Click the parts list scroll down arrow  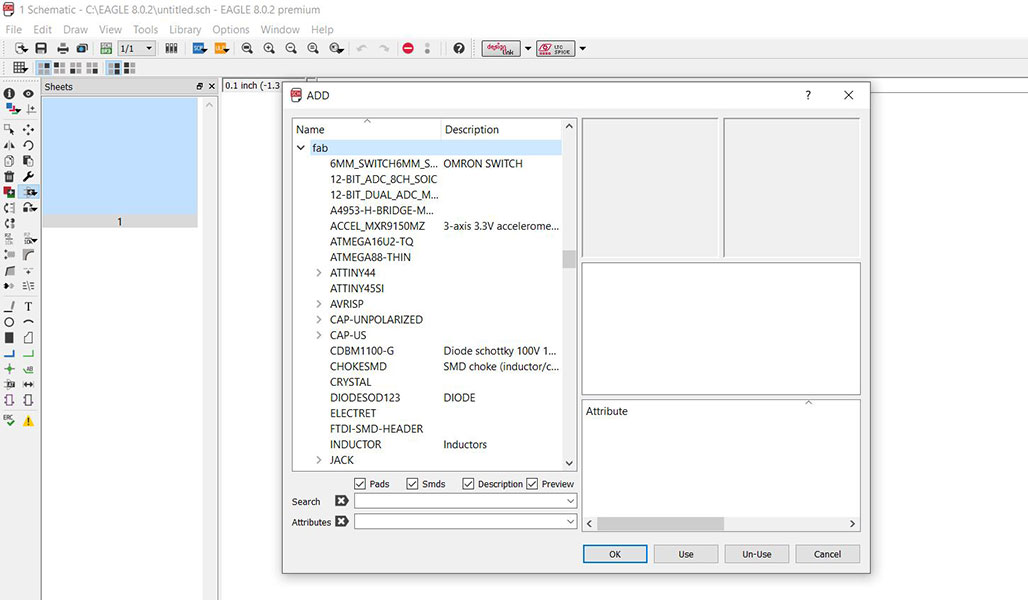click(569, 463)
